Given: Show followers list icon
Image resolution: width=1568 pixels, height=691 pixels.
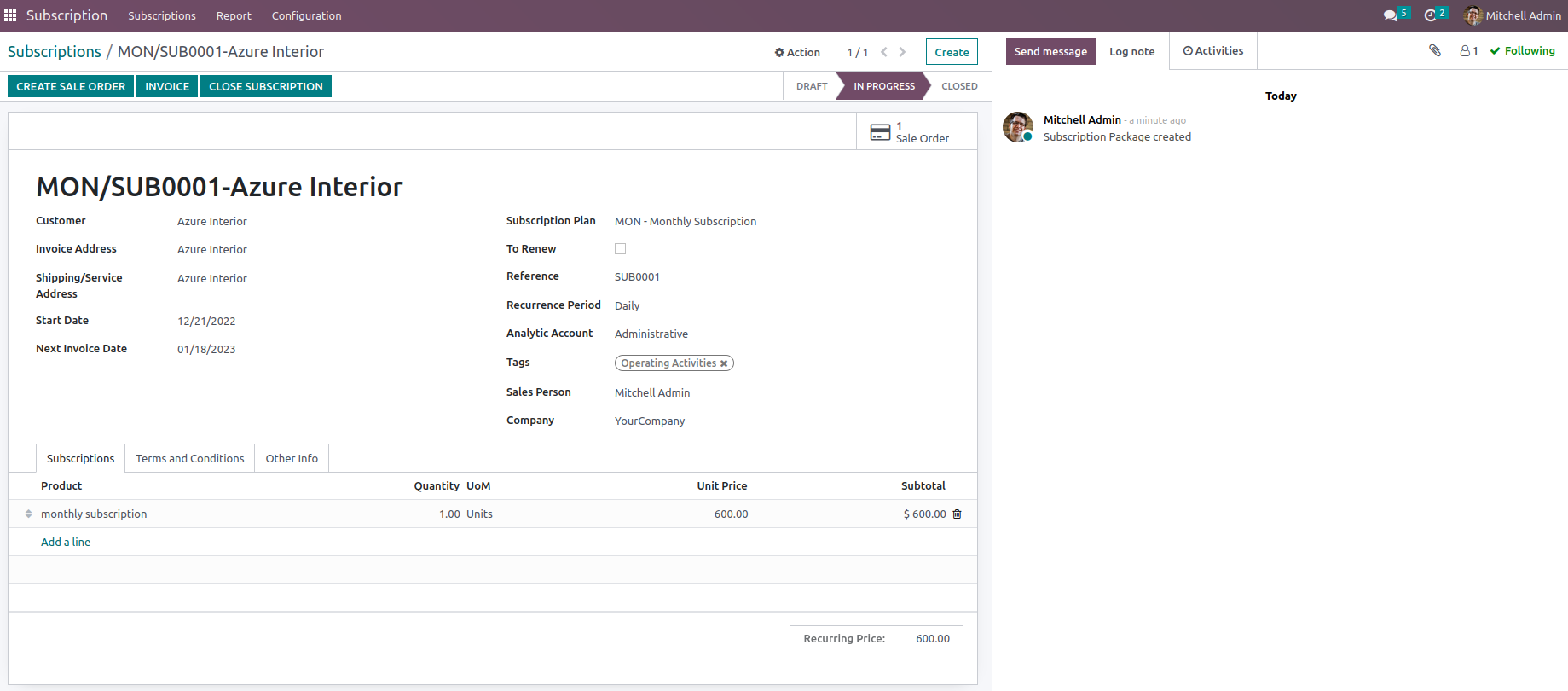Looking at the screenshot, I should (1469, 51).
